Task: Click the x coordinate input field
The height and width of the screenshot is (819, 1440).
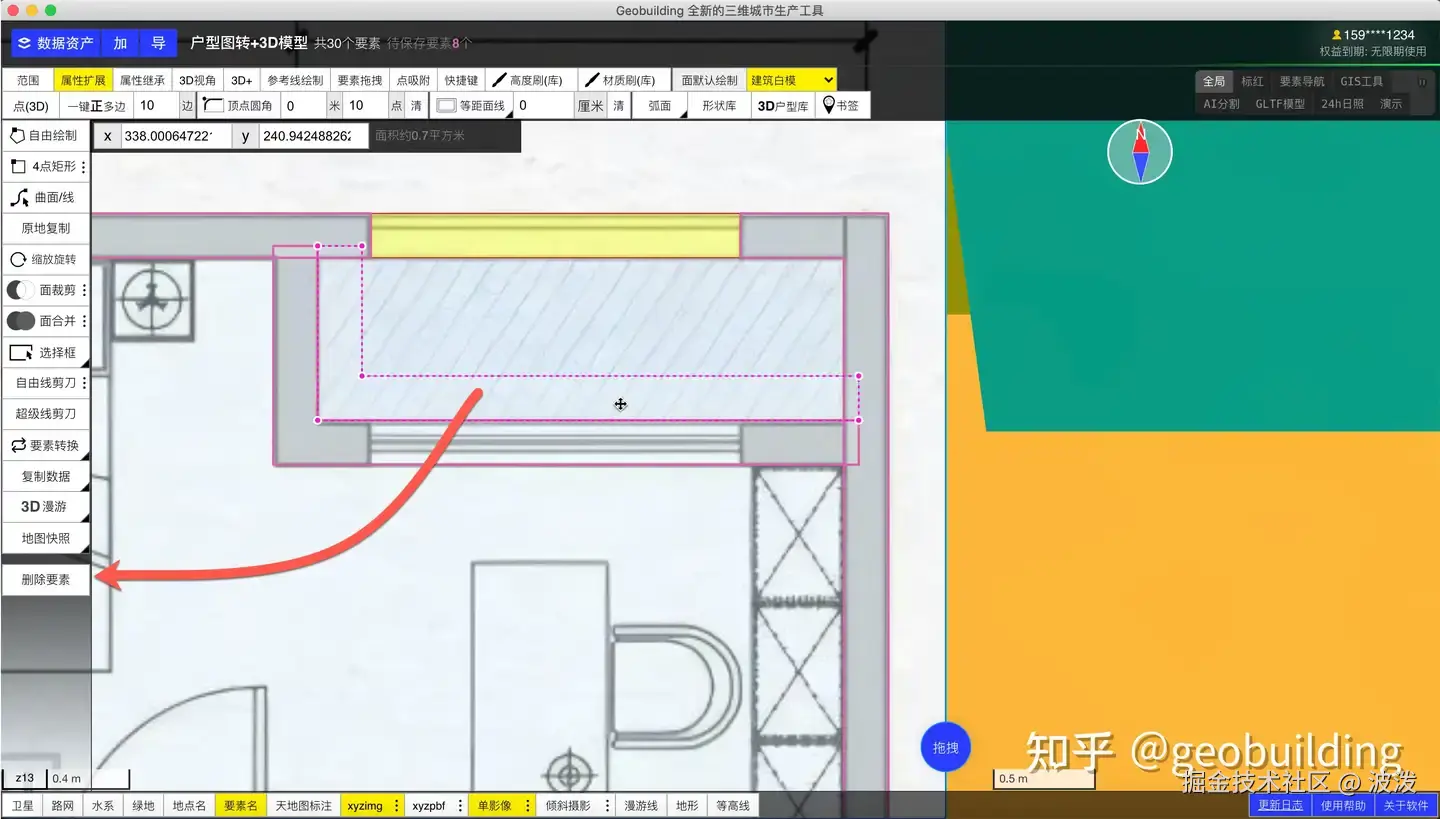Action: [176, 136]
